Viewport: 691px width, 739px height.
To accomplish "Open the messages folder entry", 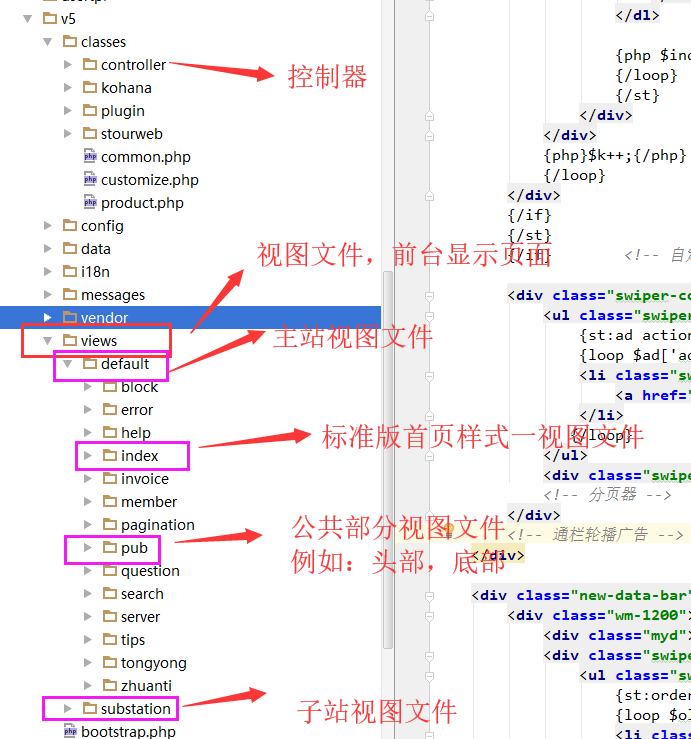I will point(112,295).
